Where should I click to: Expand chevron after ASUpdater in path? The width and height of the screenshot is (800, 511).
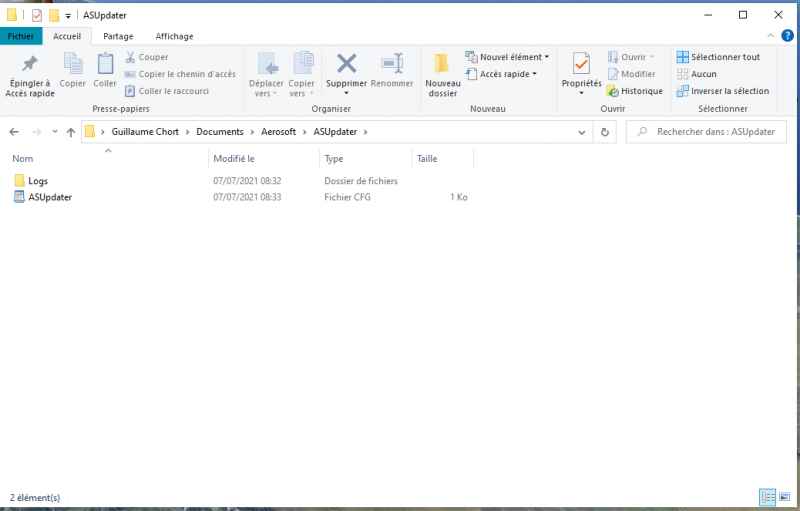(365, 132)
